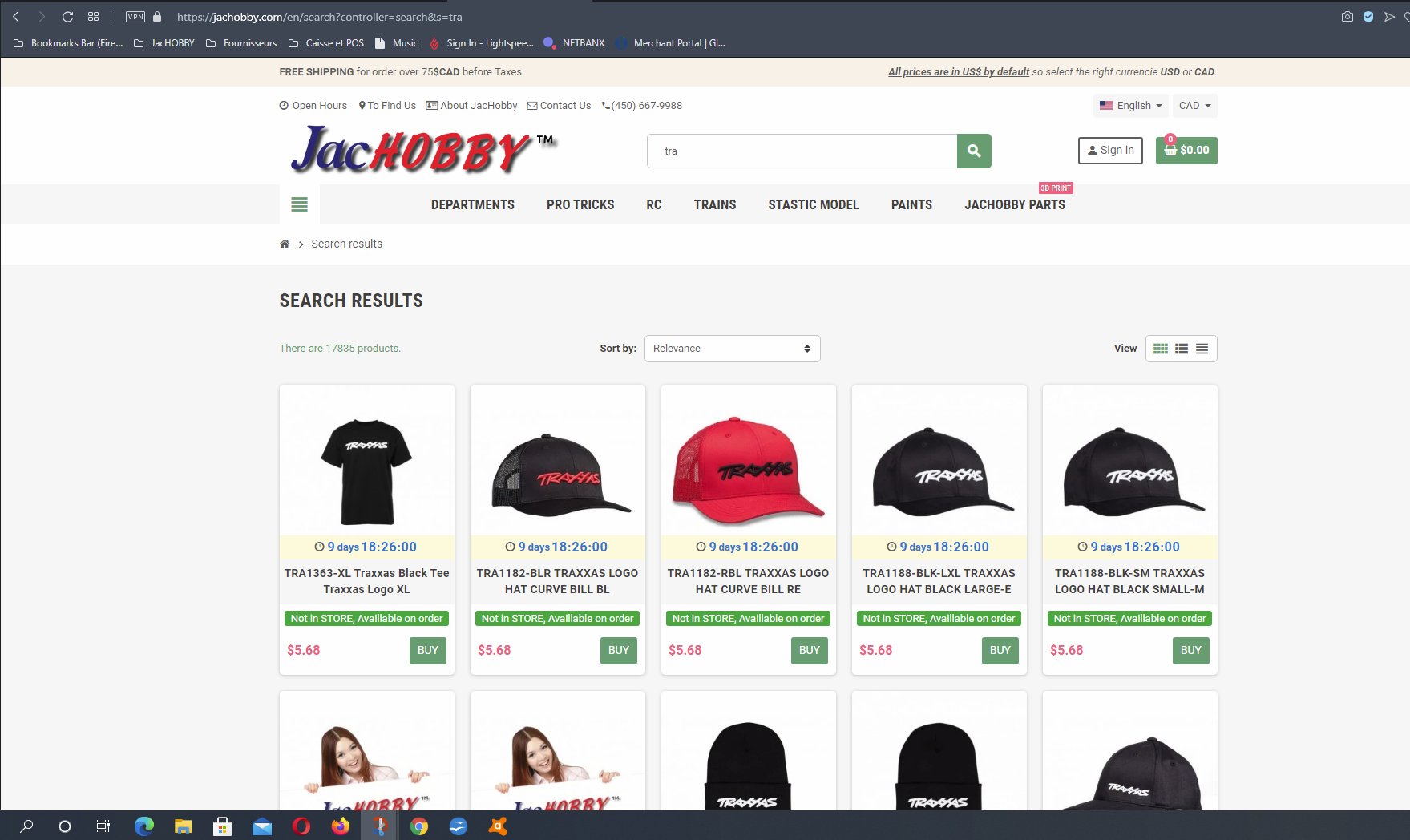This screenshot has height=840, width=1410.
Task: Open File Explorer from the taskbar
Action: [x=184, y=826]
